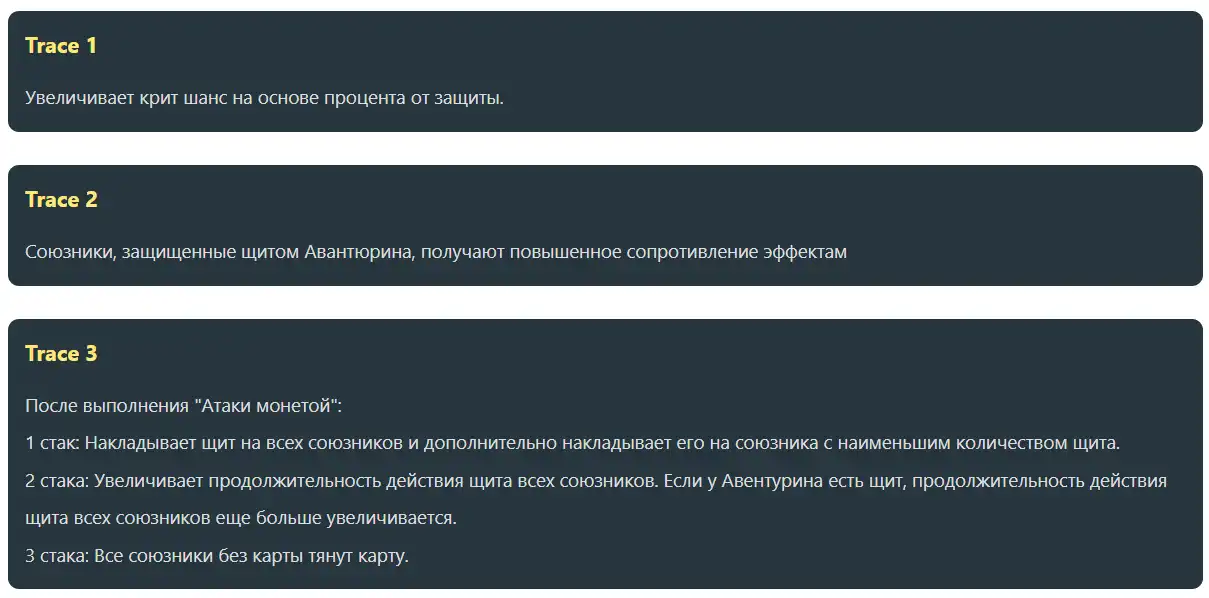This screenshot has height=598, width=1209.
Task: Click the word "защиты" in Trace 1
Action: (470, 99)
